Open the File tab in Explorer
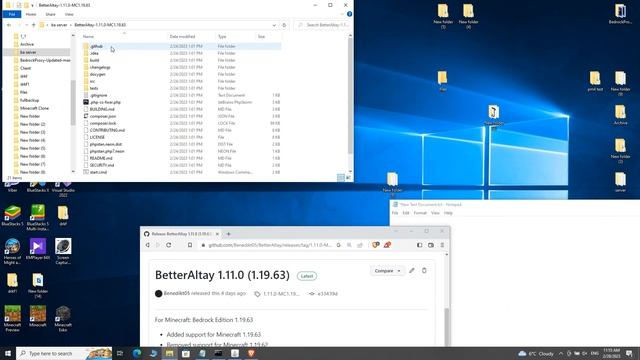Viewport: 640px width, 360px height. (12, 14)
